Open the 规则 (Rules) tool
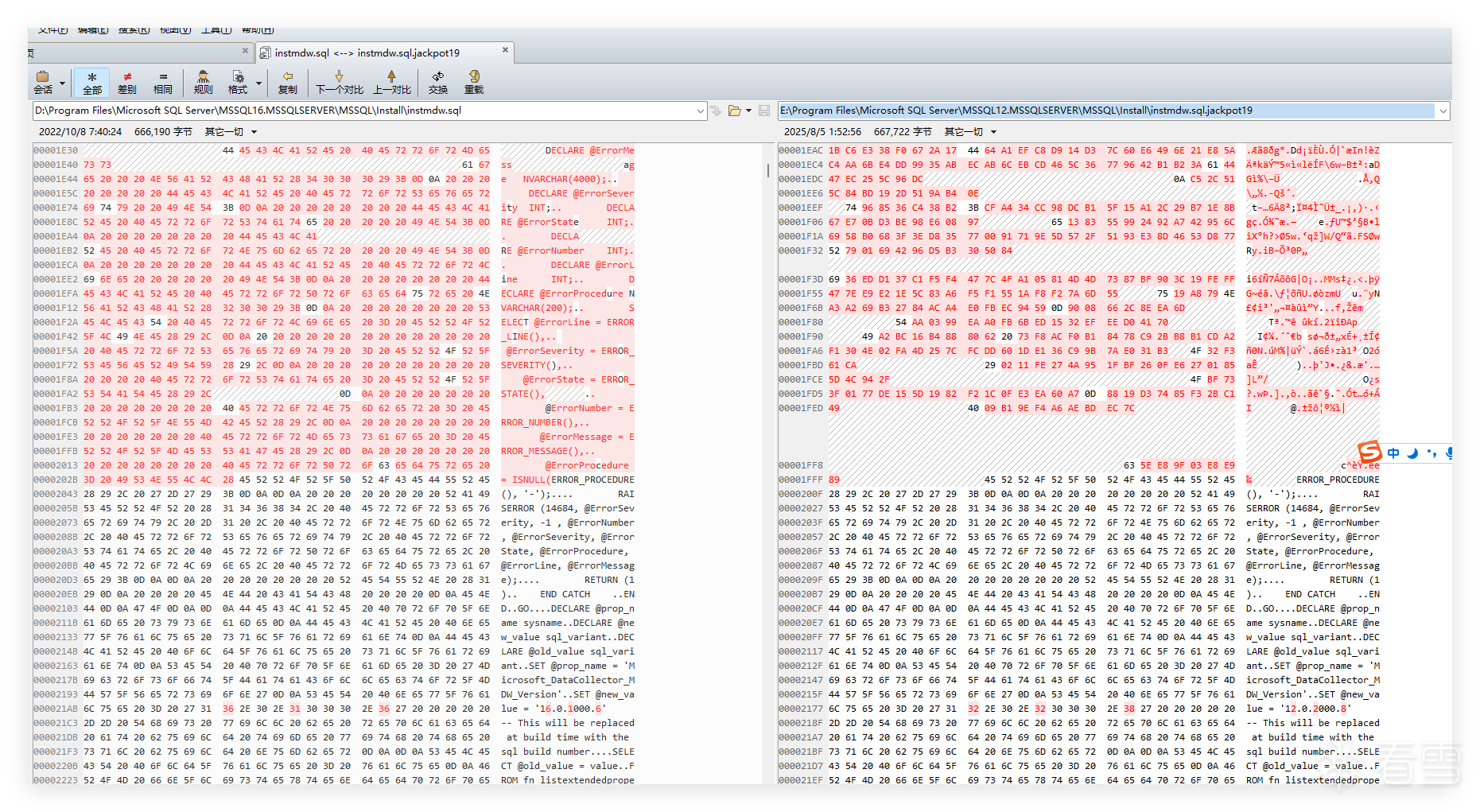This screenshot has height=812, width=1480. click(x=204, y=83)
